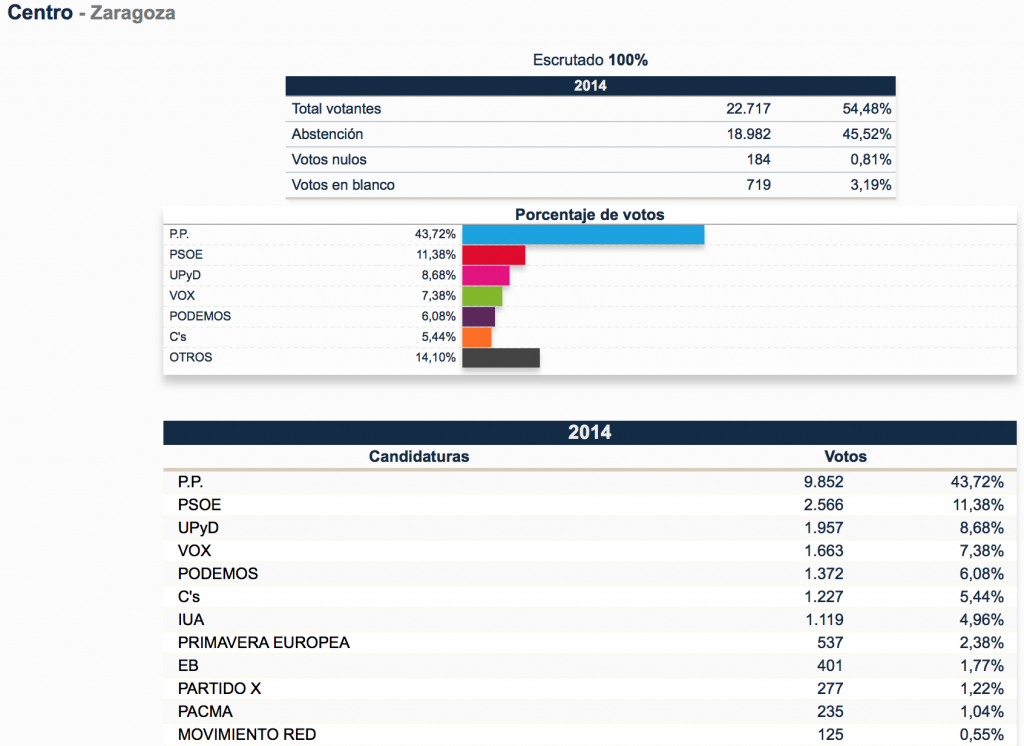1024x746 pixels.
Task: Click the Candidaturas column header
Action: [x=419, y=457]
